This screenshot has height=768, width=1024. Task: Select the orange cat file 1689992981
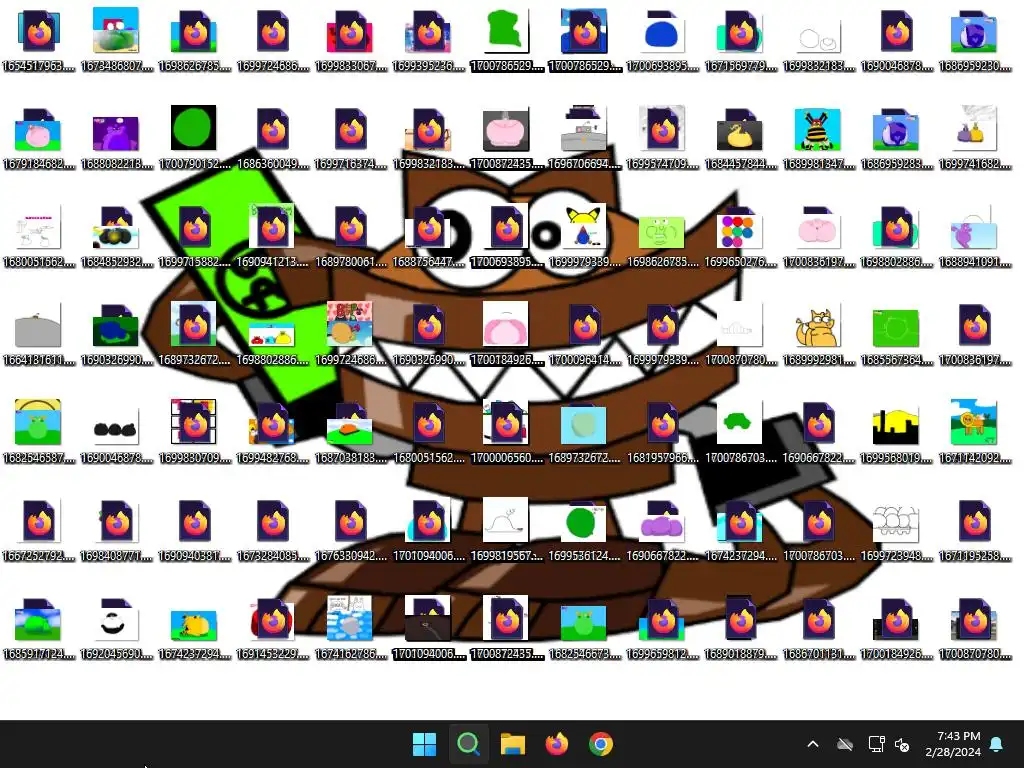tap(818, 333)
